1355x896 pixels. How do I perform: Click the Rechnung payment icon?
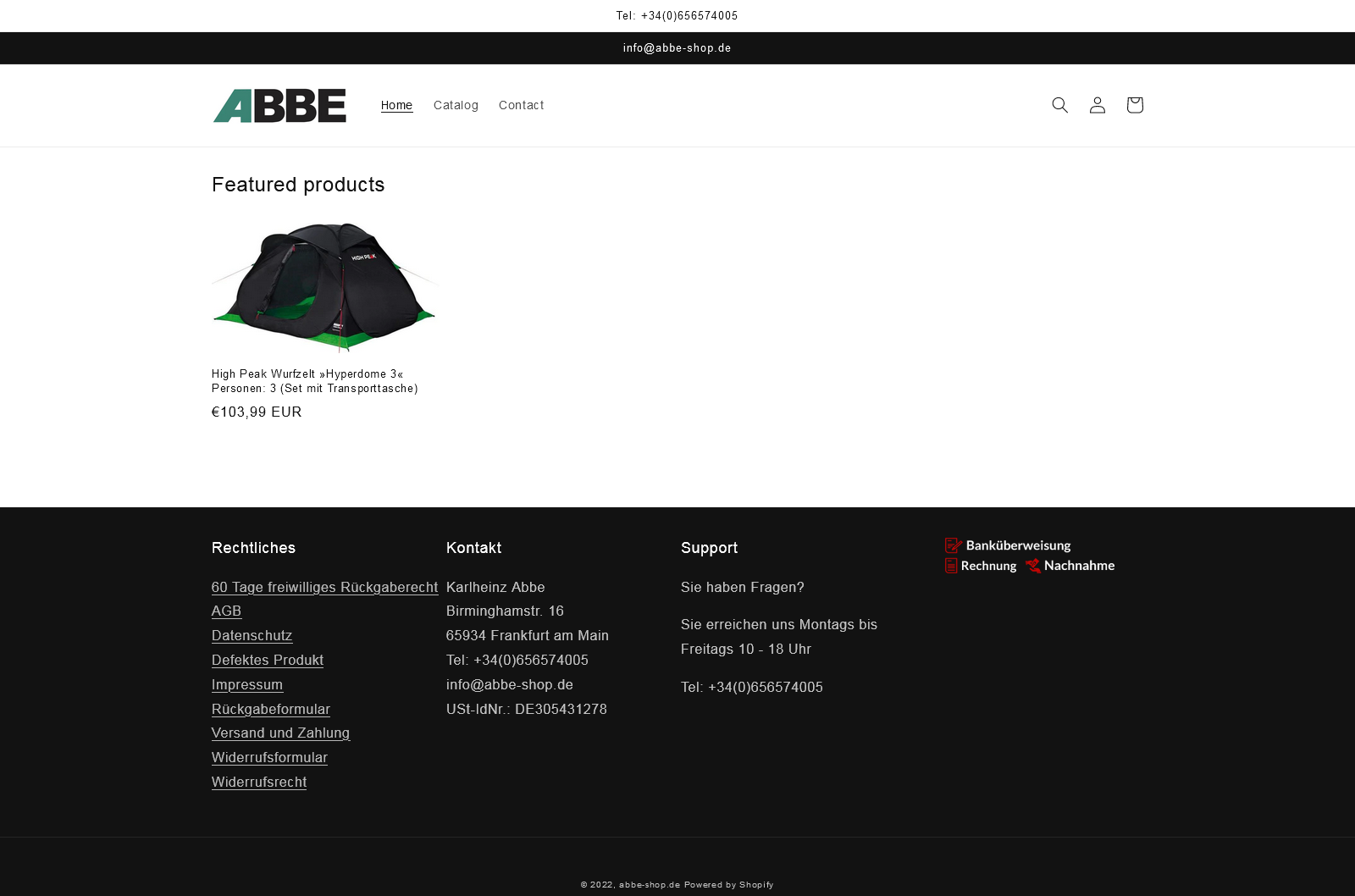981,566
